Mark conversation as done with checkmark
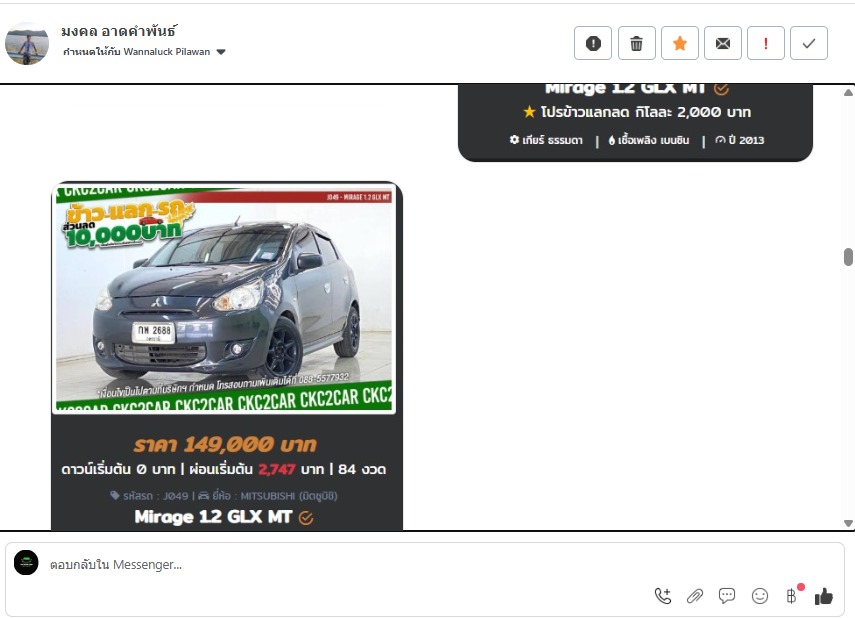 [809, 43]
